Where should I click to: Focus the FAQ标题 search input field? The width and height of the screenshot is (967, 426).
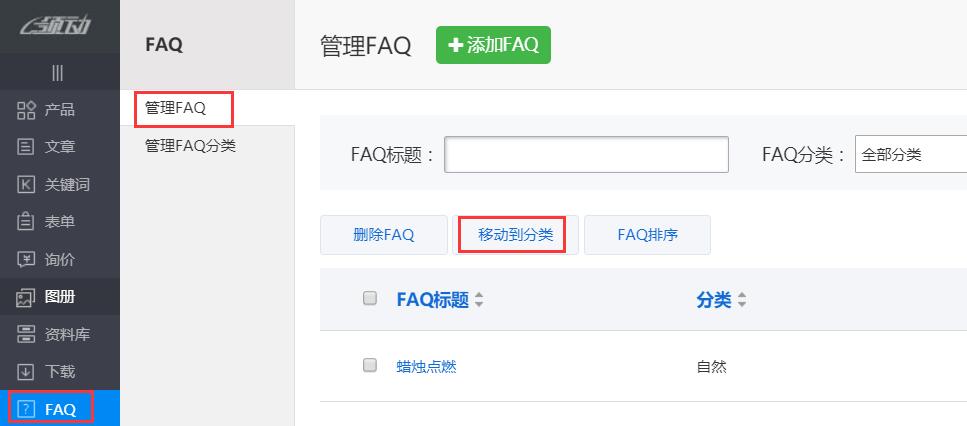point(586,155)
